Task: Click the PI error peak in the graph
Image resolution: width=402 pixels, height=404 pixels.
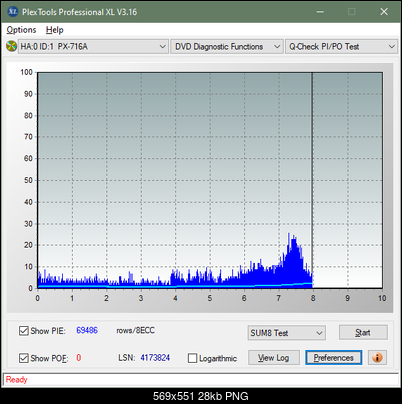Action: [289, 235]
